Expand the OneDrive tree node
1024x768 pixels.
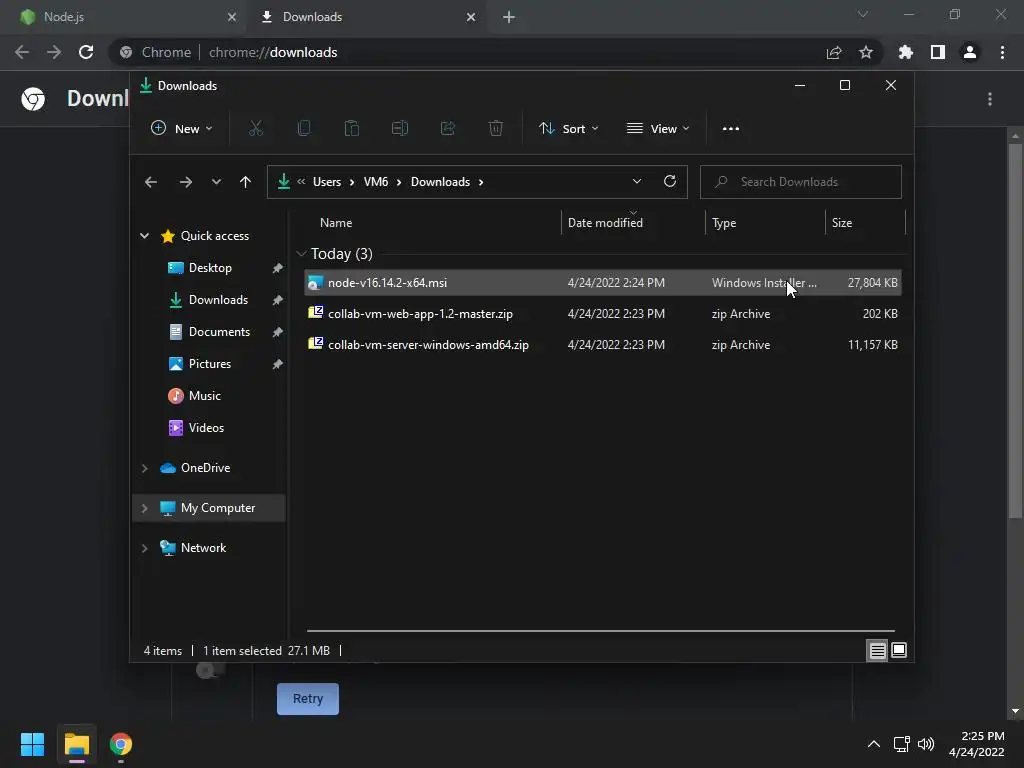tap(144, 468)
